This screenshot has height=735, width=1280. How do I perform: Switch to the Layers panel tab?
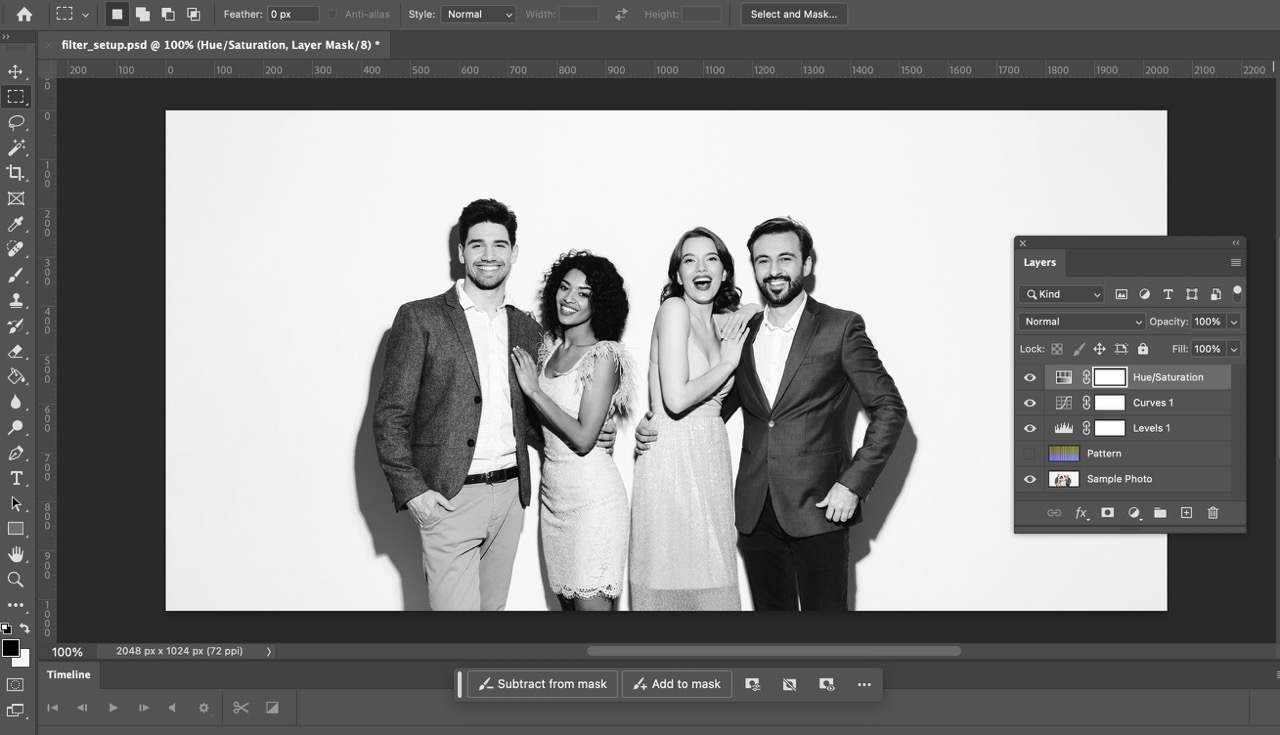(x=1039, y=262)
